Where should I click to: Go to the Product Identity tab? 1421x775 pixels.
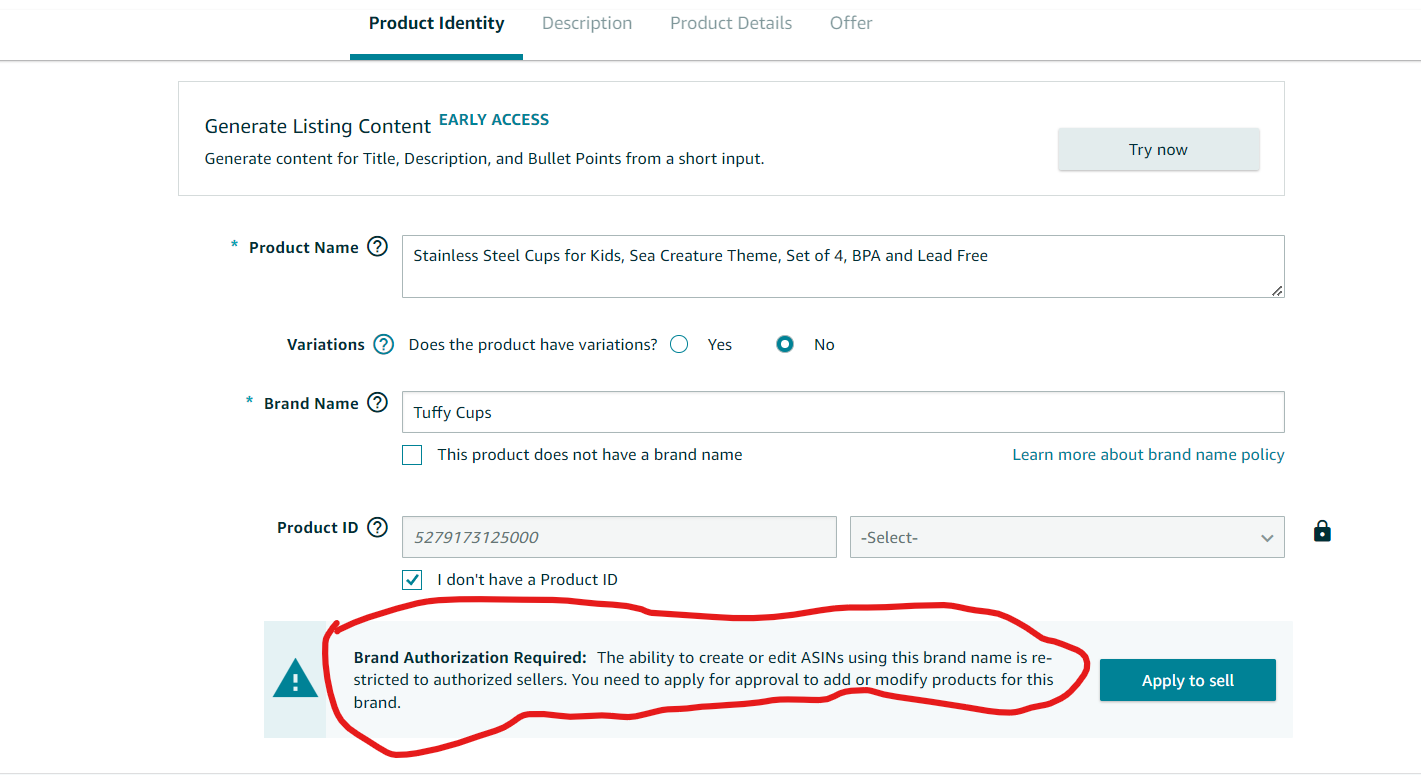point(436,23)
